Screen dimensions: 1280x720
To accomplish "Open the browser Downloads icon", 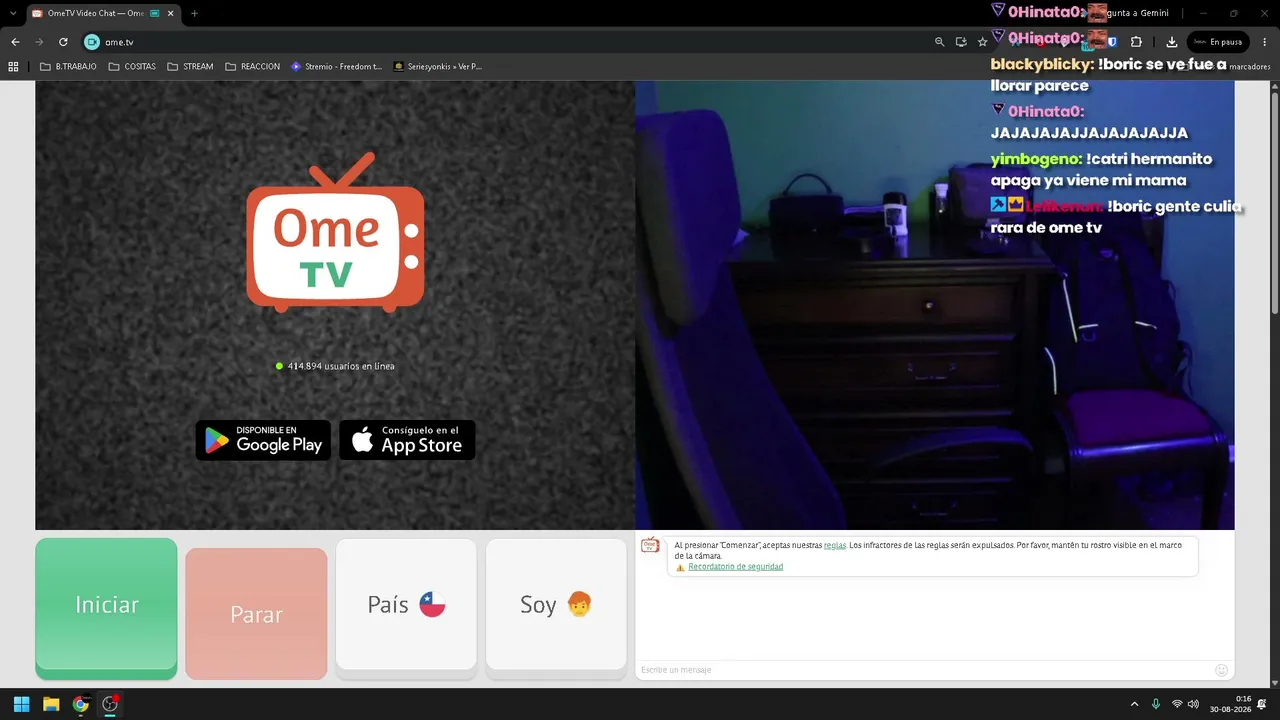I will coord(1171,42).
